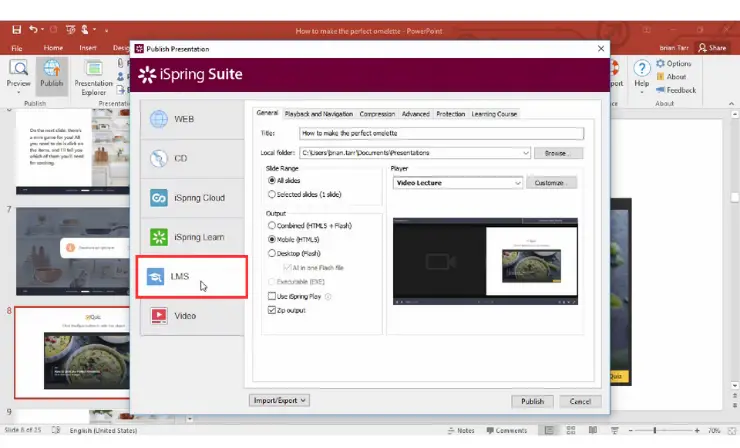740x448 pixels.
Task: Switch to the Protection tab
Action: pos(451,114)
